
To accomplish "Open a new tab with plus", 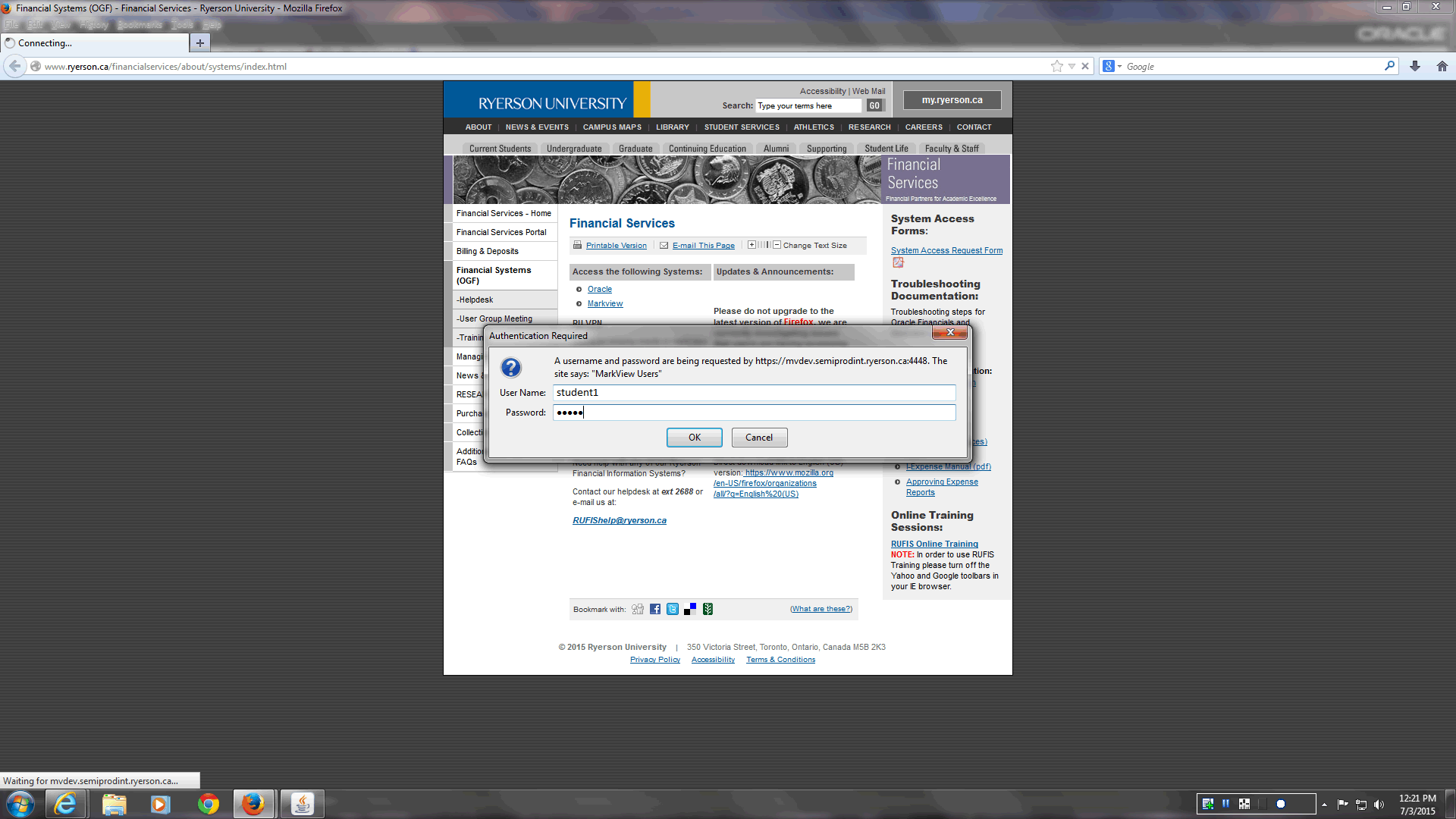I will (x=199, y=43).
